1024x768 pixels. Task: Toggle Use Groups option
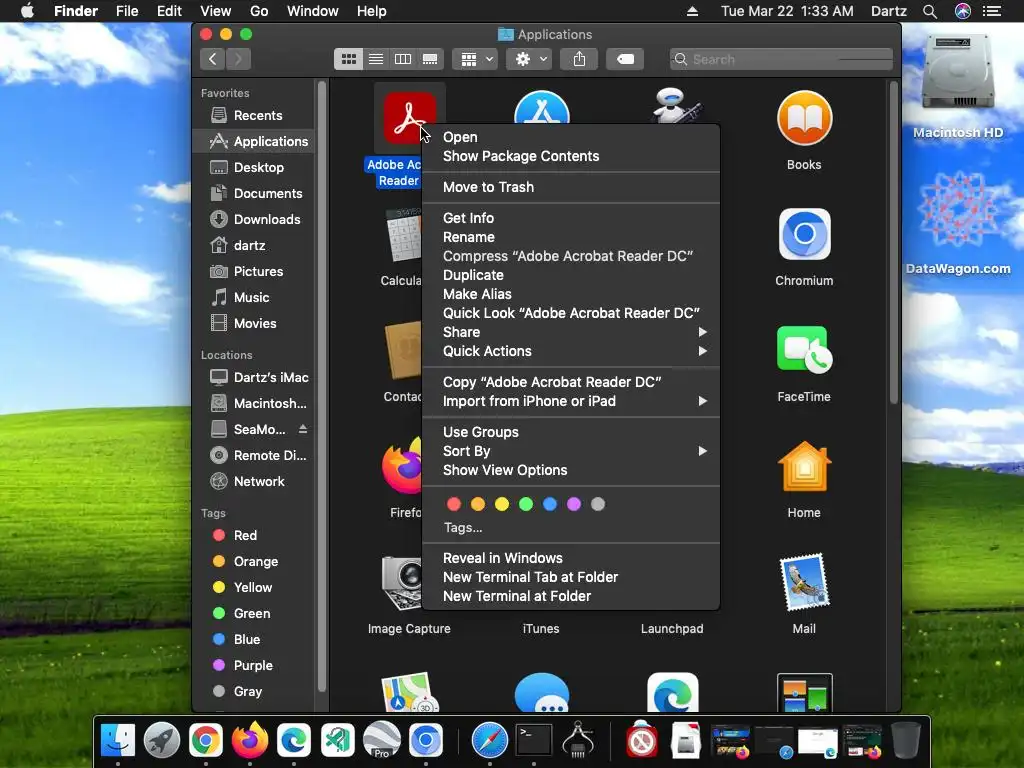point(571,432)
